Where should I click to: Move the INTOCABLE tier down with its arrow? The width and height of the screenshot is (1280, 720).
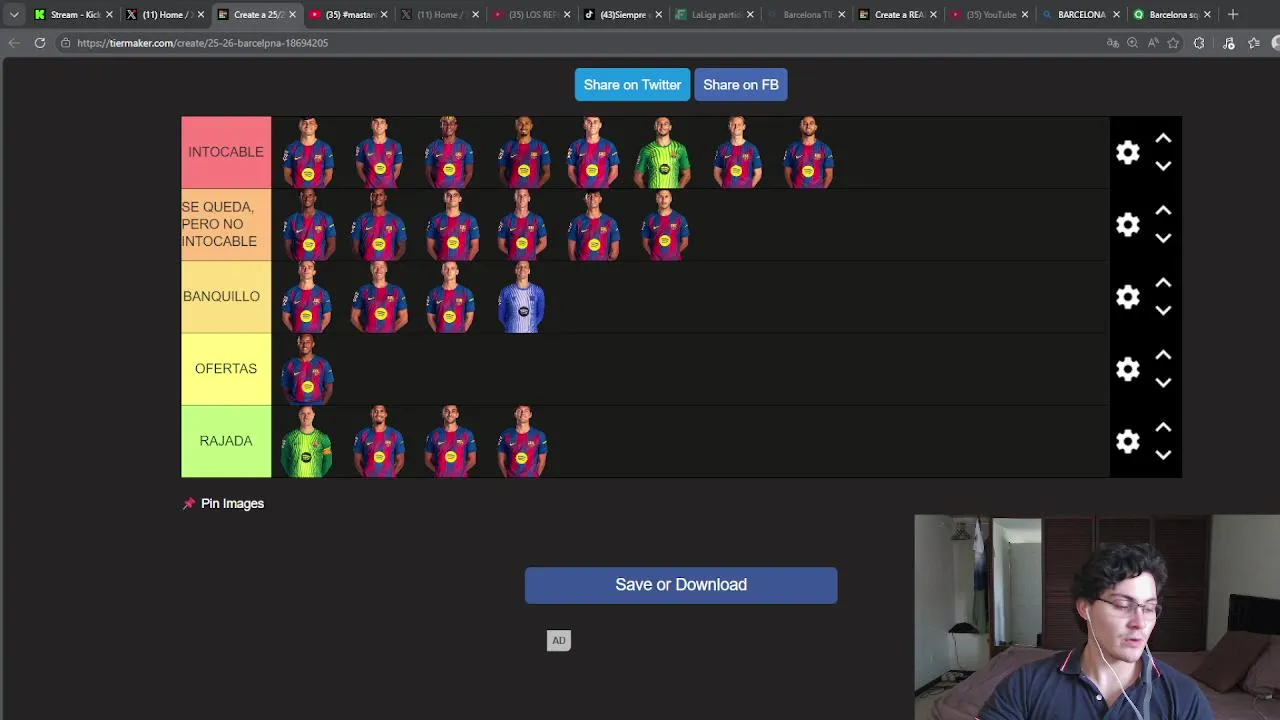click(x=1163, y=166)
